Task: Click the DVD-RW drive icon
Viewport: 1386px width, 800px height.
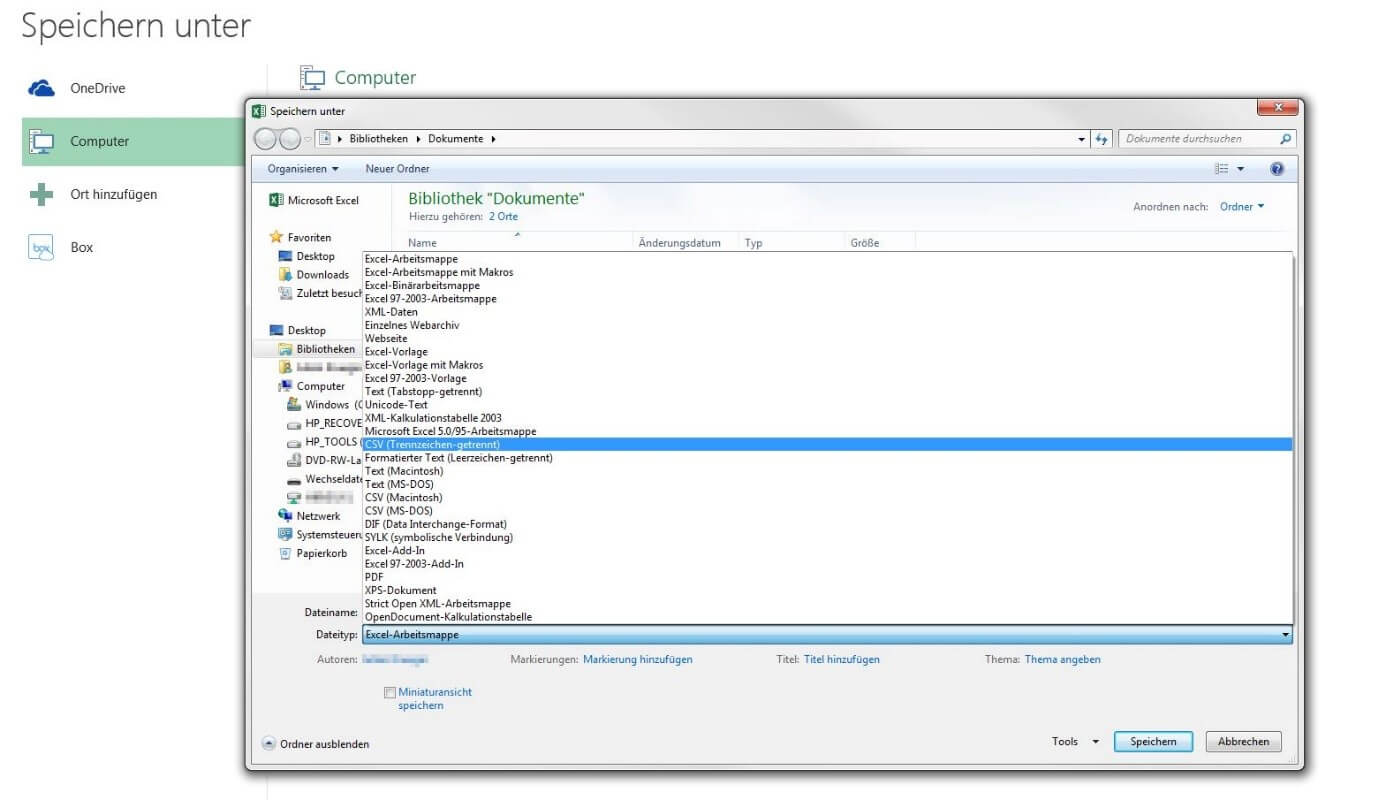Action: click(294, 460)
